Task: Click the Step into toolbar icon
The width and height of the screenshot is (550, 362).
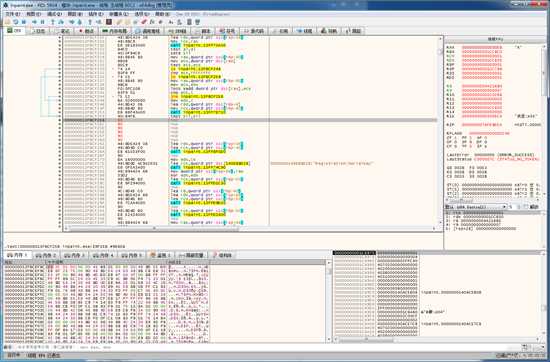Action: tap(53, 22)
